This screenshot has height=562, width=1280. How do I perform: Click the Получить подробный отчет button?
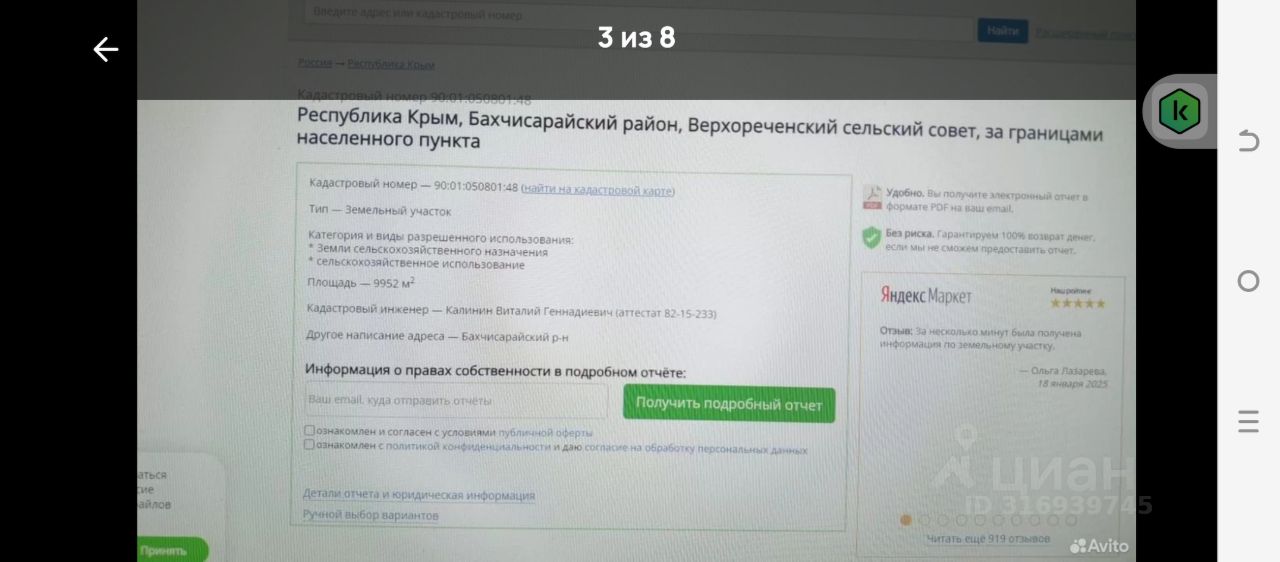point(729,404)
